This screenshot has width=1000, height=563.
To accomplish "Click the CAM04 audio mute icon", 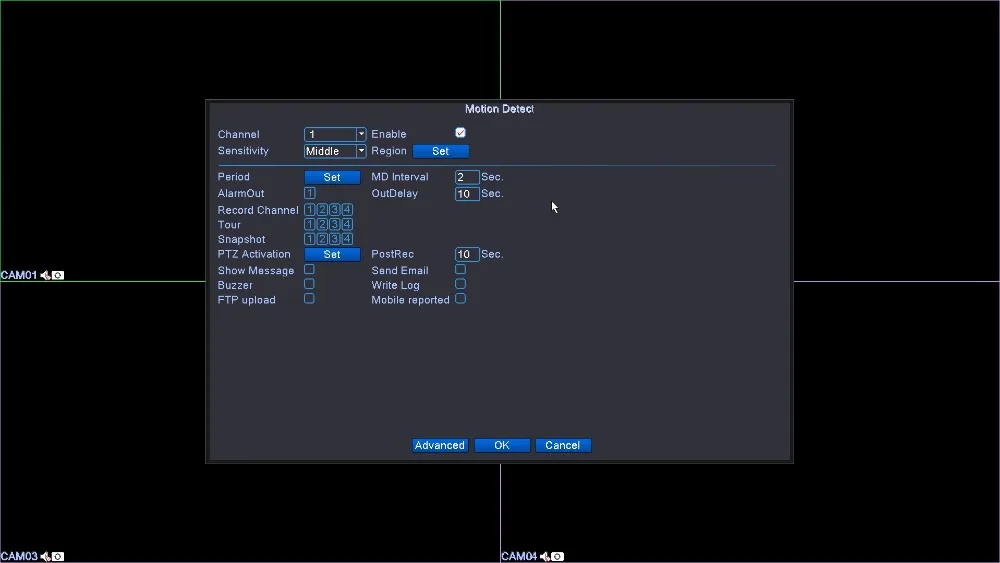I will point(545,557).
